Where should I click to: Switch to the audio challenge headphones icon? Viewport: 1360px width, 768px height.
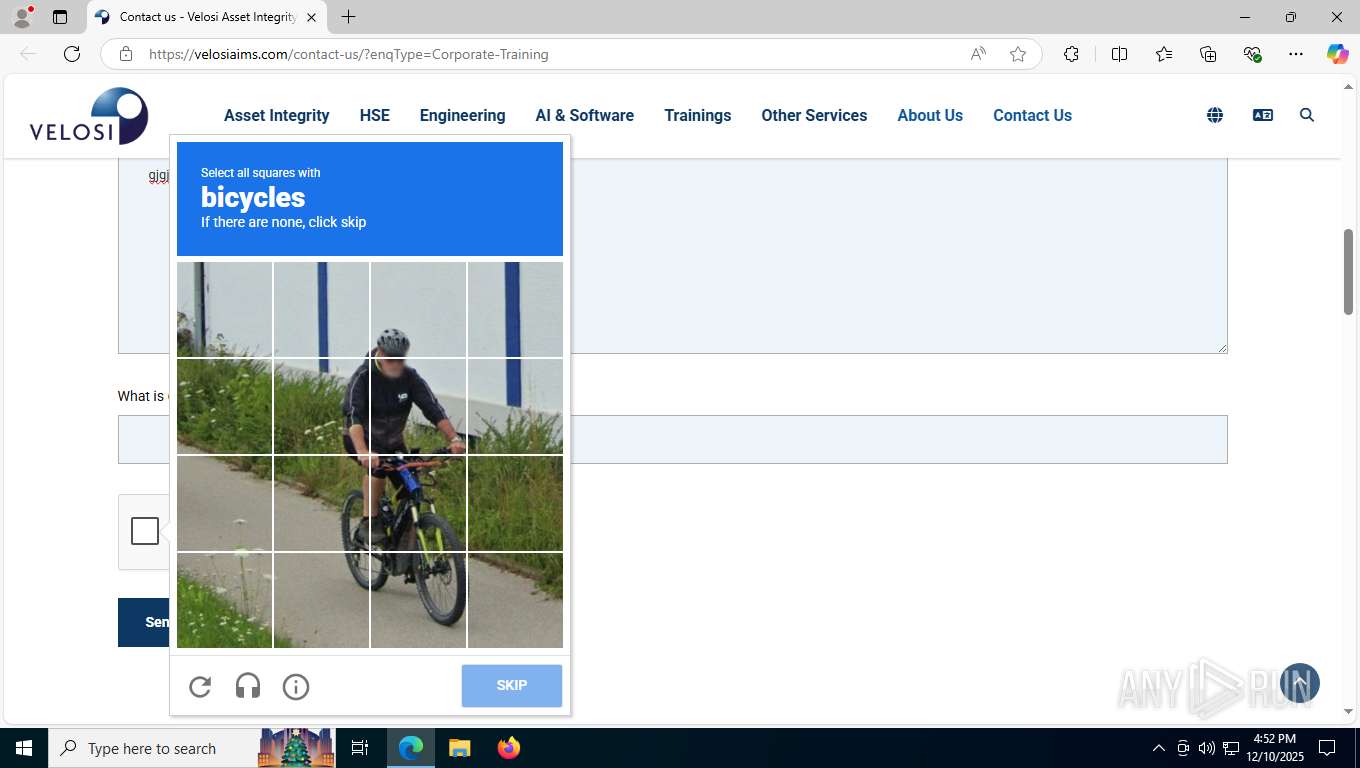(x=248, y=686)
